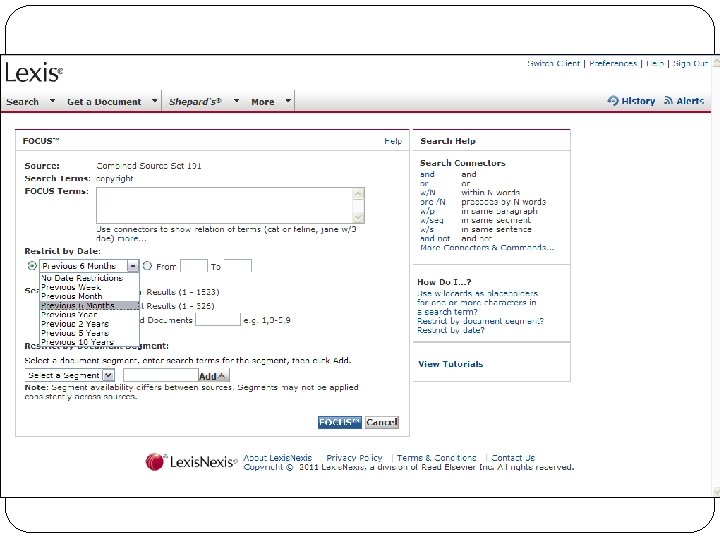Select the From/To date range radio button

147,265
